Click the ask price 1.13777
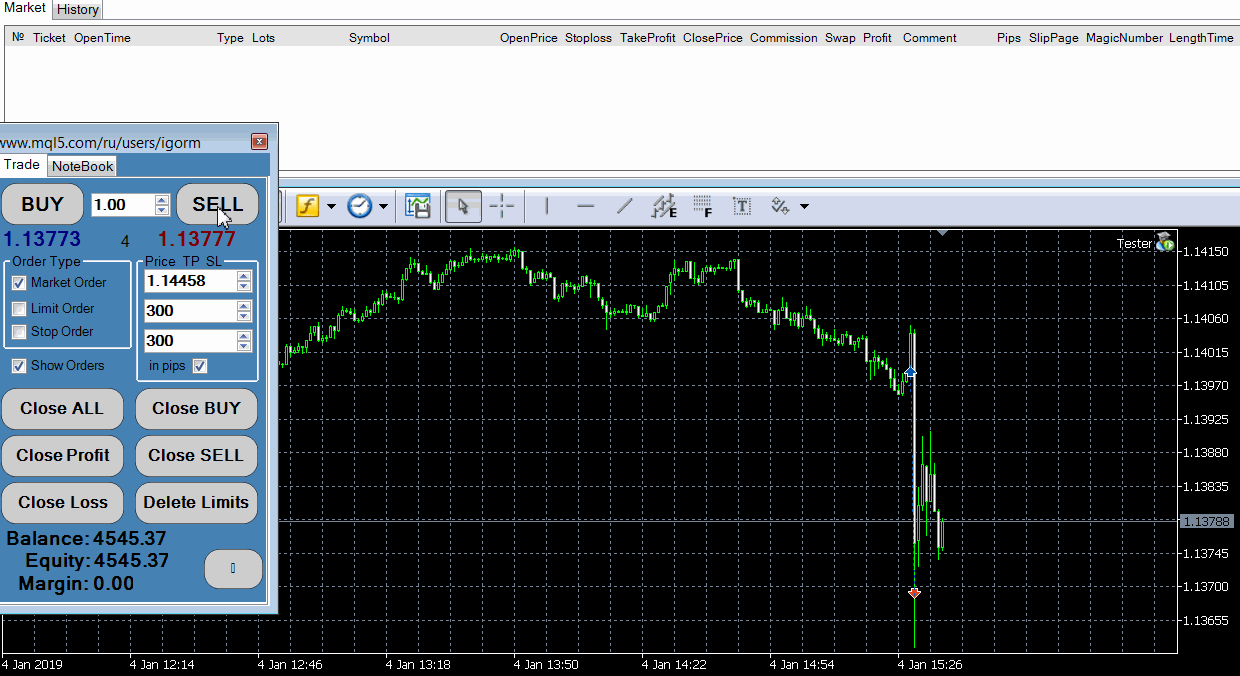The image size is (1240, 676). (197, 239)
